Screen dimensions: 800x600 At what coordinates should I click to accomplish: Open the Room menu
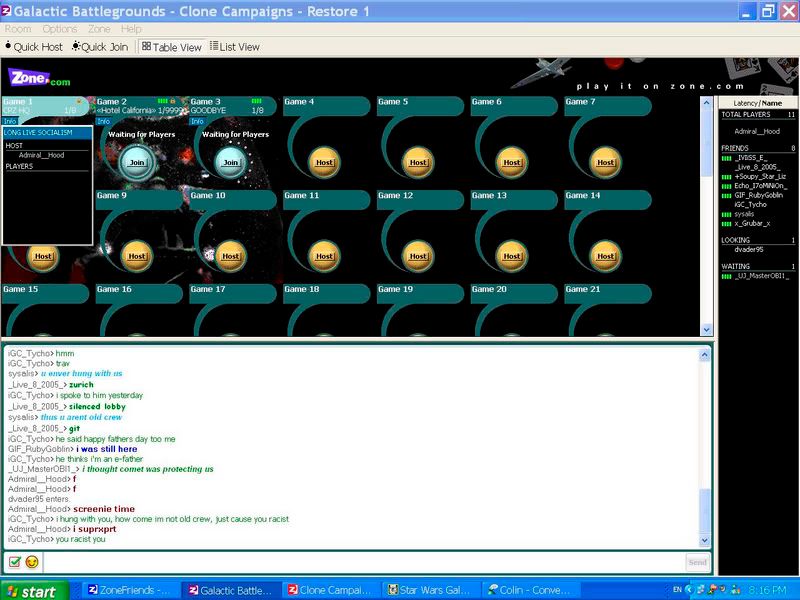coord(18,29)
